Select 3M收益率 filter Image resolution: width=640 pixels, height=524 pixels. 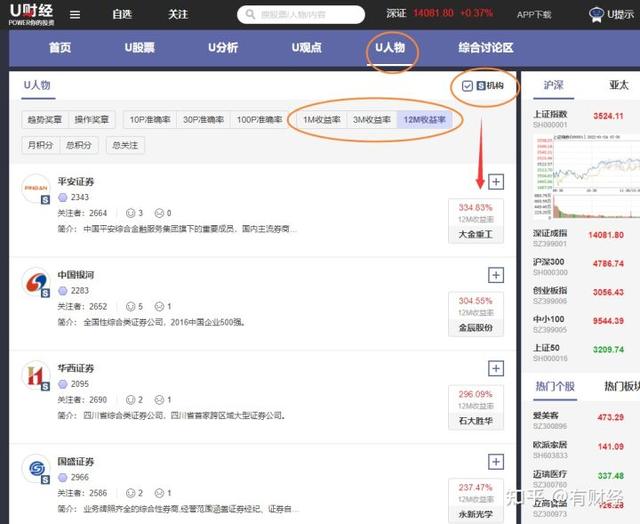pyautogui.click(x=372, y=120)
